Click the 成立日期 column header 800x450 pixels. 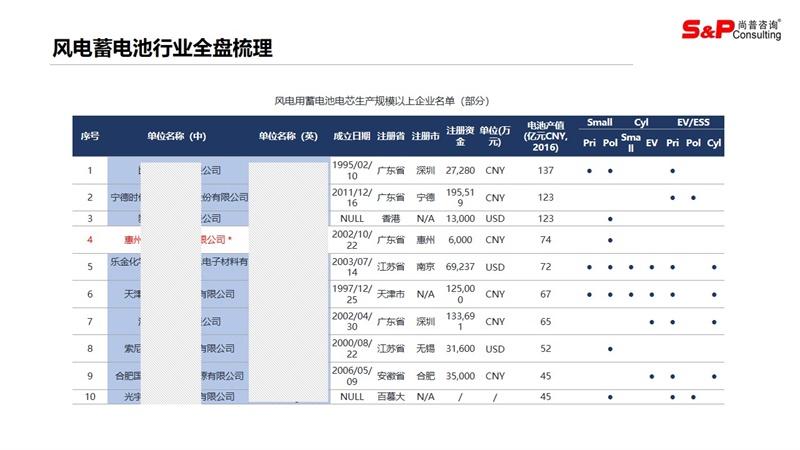(351, 136)
